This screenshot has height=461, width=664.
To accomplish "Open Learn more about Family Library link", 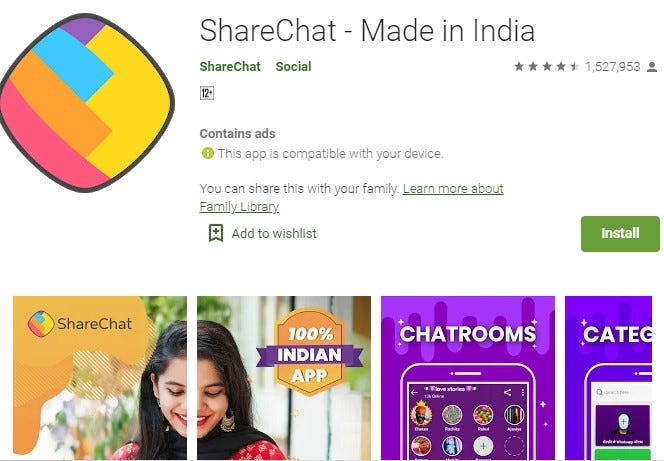I will click(x=351, y=197).
